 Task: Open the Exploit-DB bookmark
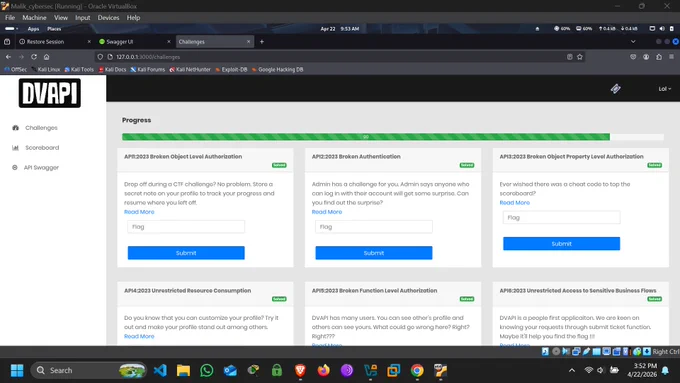click(x=231, y=69)
